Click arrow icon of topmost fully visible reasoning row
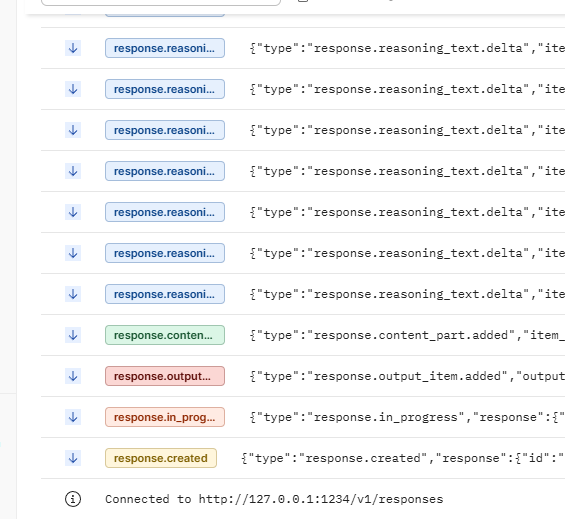 click(73, 48)
